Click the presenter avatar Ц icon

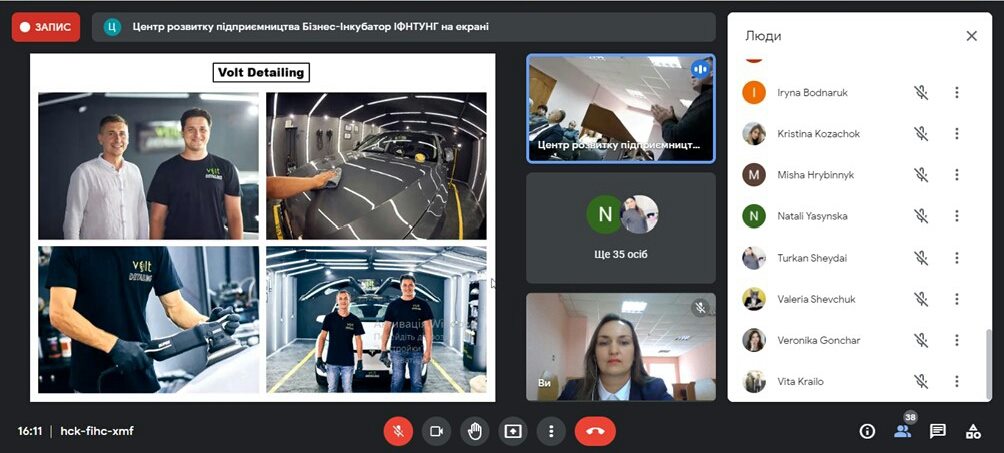click(112, 27)
